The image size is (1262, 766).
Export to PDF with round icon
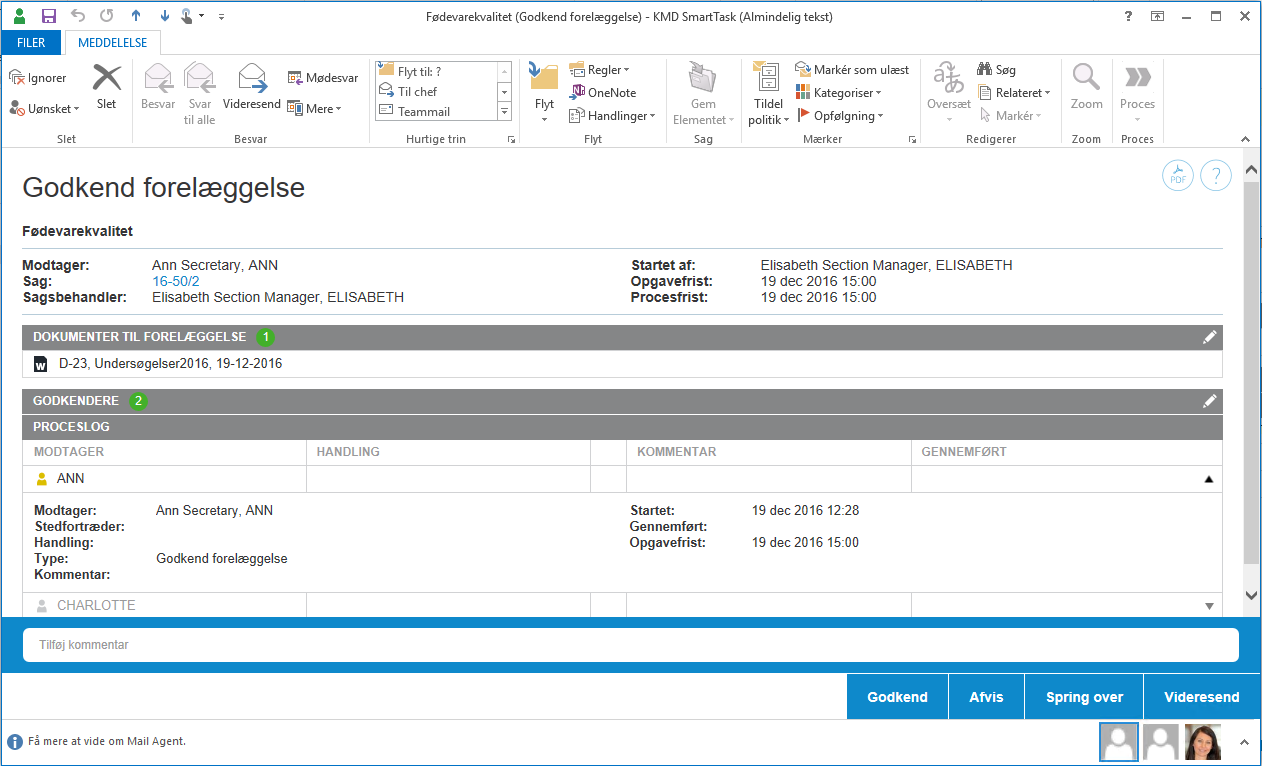pos(1178,176)
